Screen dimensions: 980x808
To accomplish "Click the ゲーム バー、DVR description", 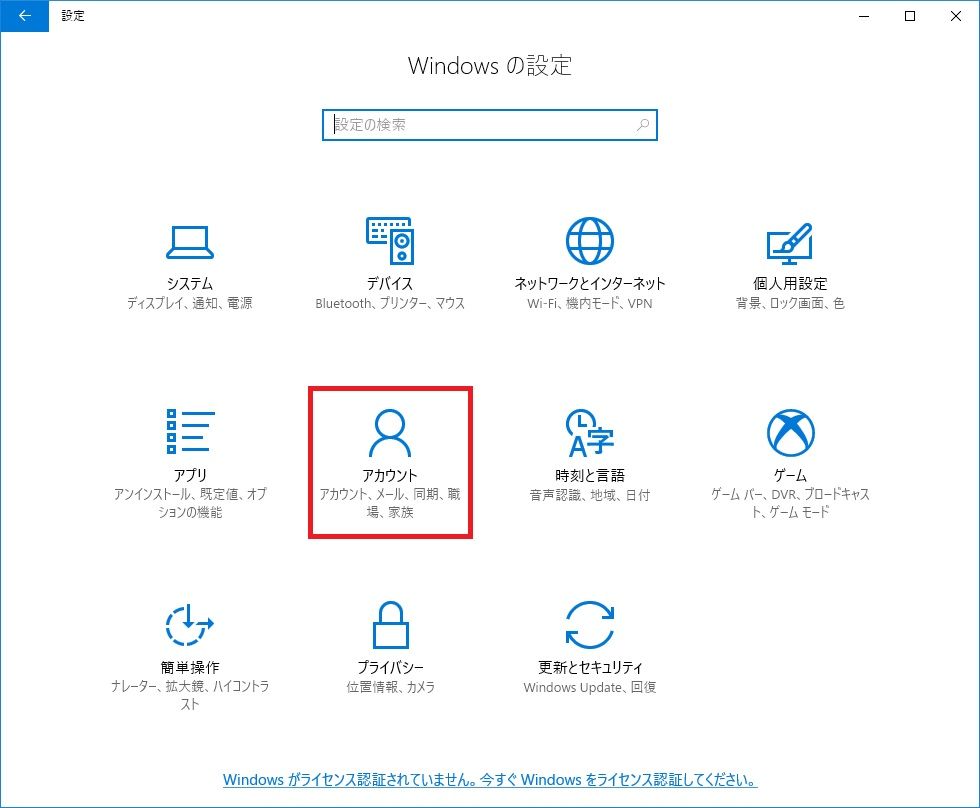I will click(x=790, y=503).
